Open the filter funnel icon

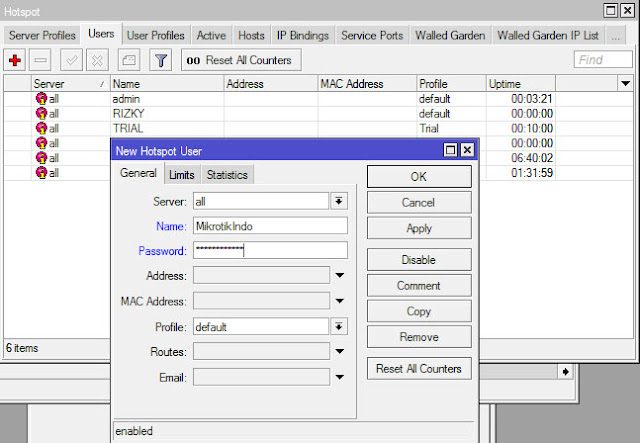pyautogui.click(x=161, y=60)
